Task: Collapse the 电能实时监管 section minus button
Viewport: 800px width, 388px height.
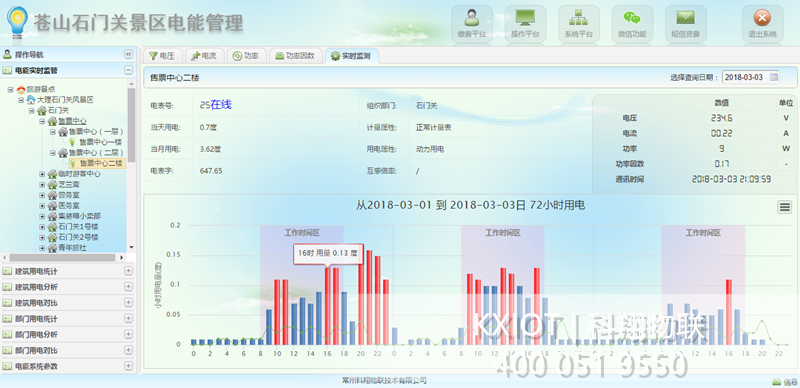Action: (x=128, y=70)
